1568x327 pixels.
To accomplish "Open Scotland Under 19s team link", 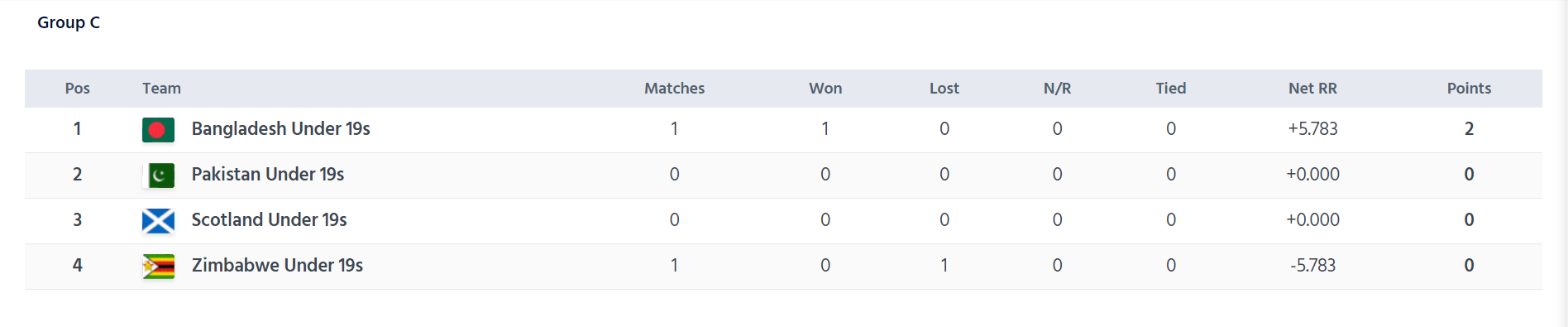I will pyautogui.click(x=269, y=220).
